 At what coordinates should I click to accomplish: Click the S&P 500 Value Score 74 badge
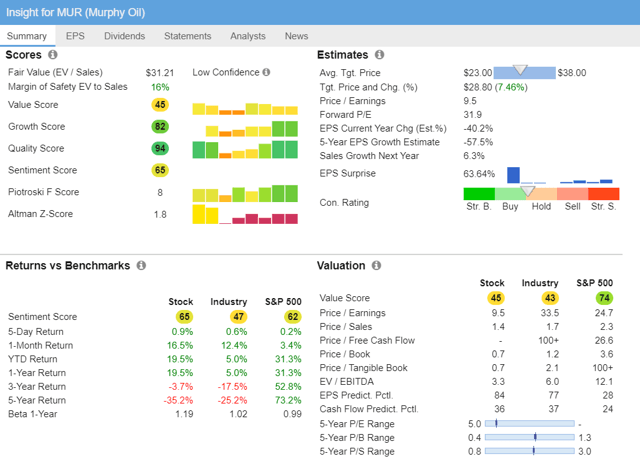tap(604, 298)
